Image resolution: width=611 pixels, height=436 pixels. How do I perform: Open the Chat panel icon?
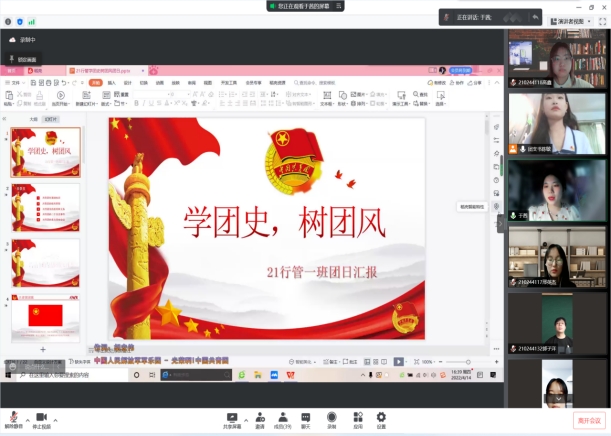[306, 417]
